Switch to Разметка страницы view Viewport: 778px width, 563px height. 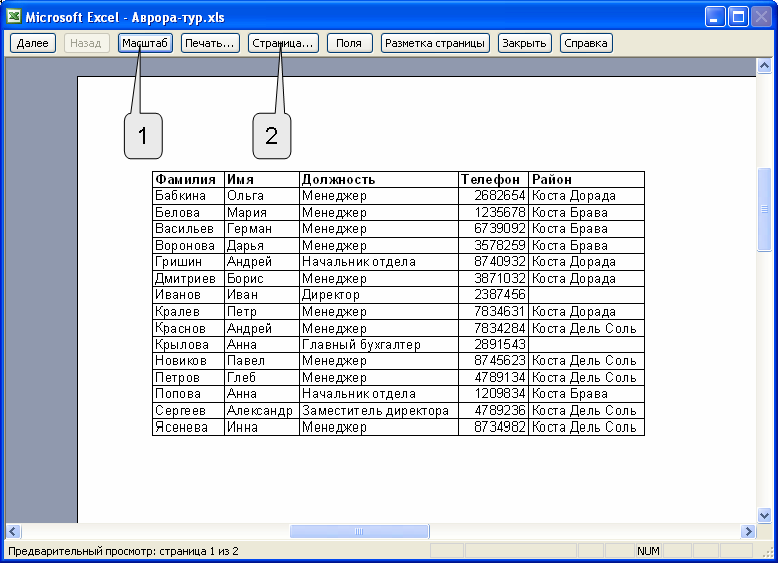click(435, 43)
